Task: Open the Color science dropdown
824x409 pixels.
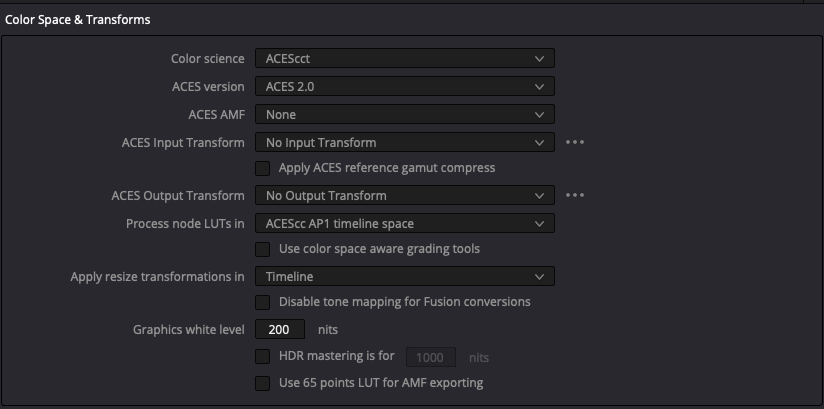Action: [x=404, y=59]
